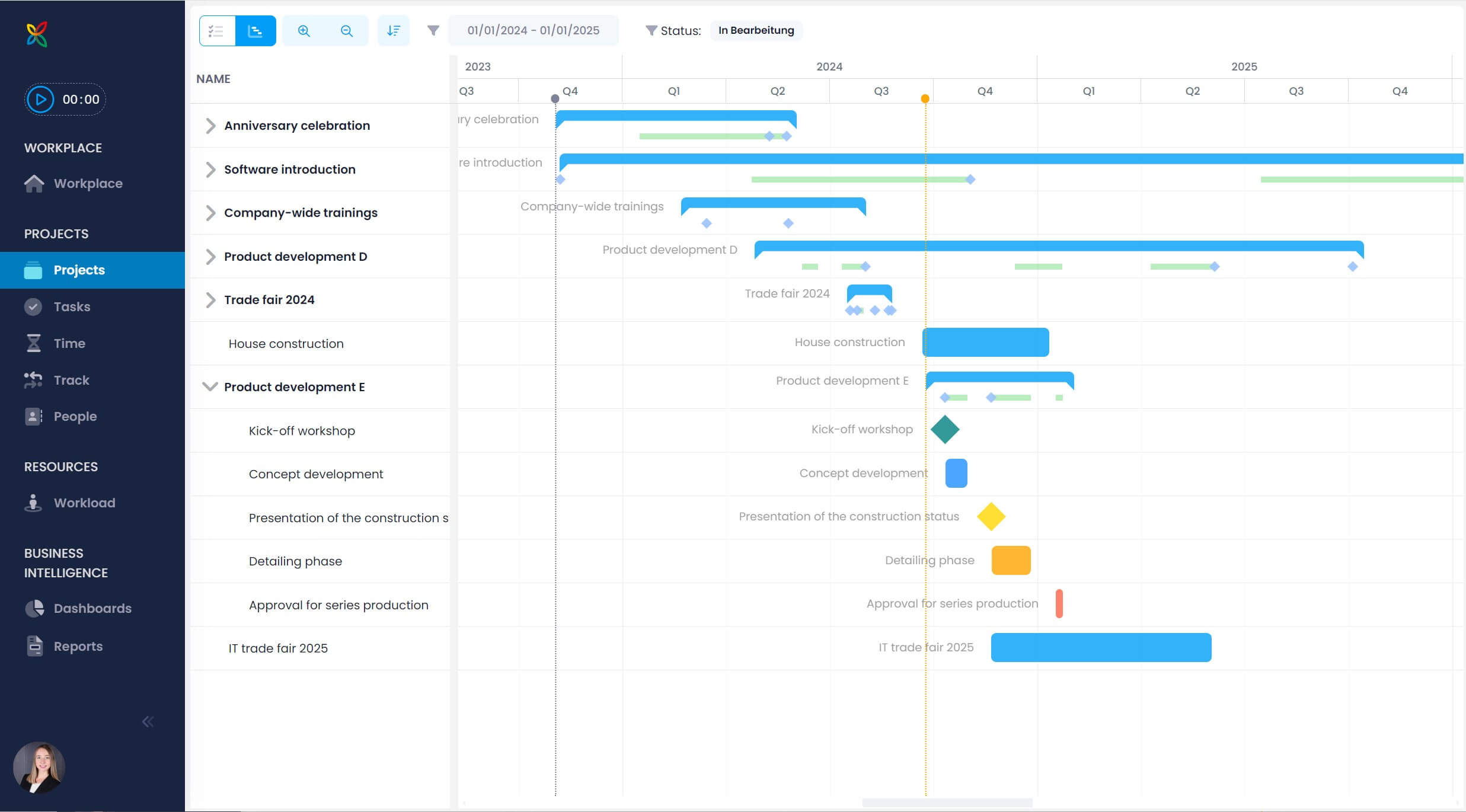Open the In Bearbeitung status filter
The height and width of the screenshot is (812, 1466).
pos(756,30)
